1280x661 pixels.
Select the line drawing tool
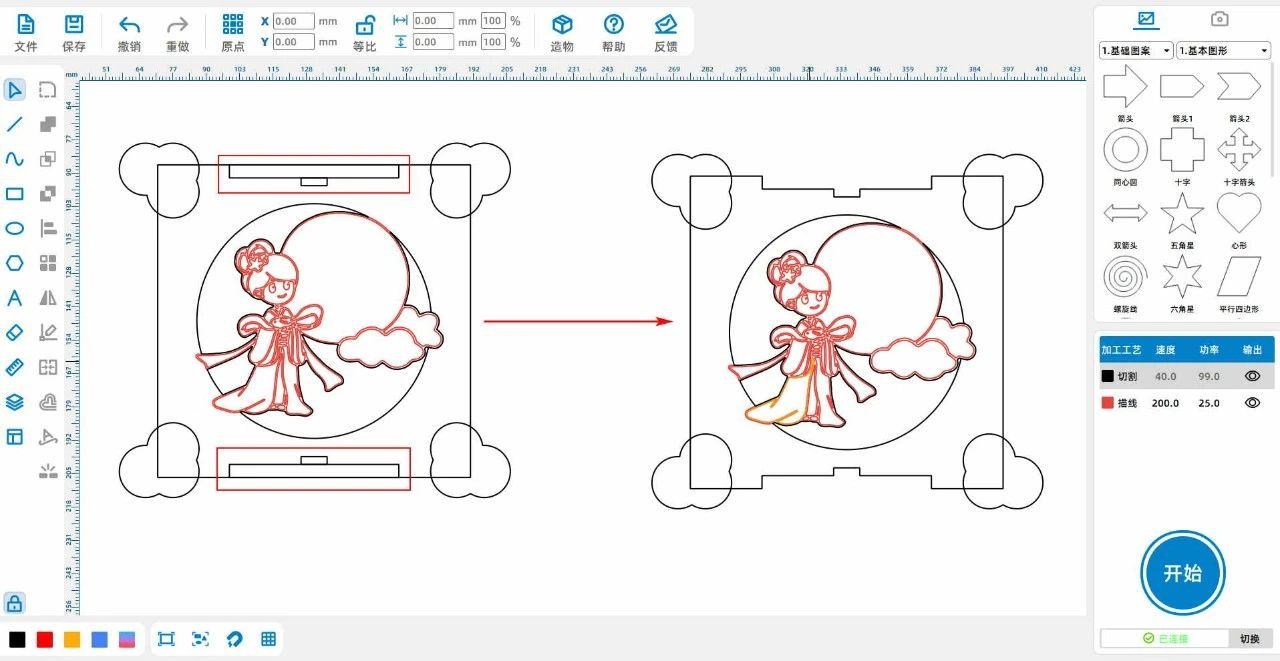(x=15, y=125)
